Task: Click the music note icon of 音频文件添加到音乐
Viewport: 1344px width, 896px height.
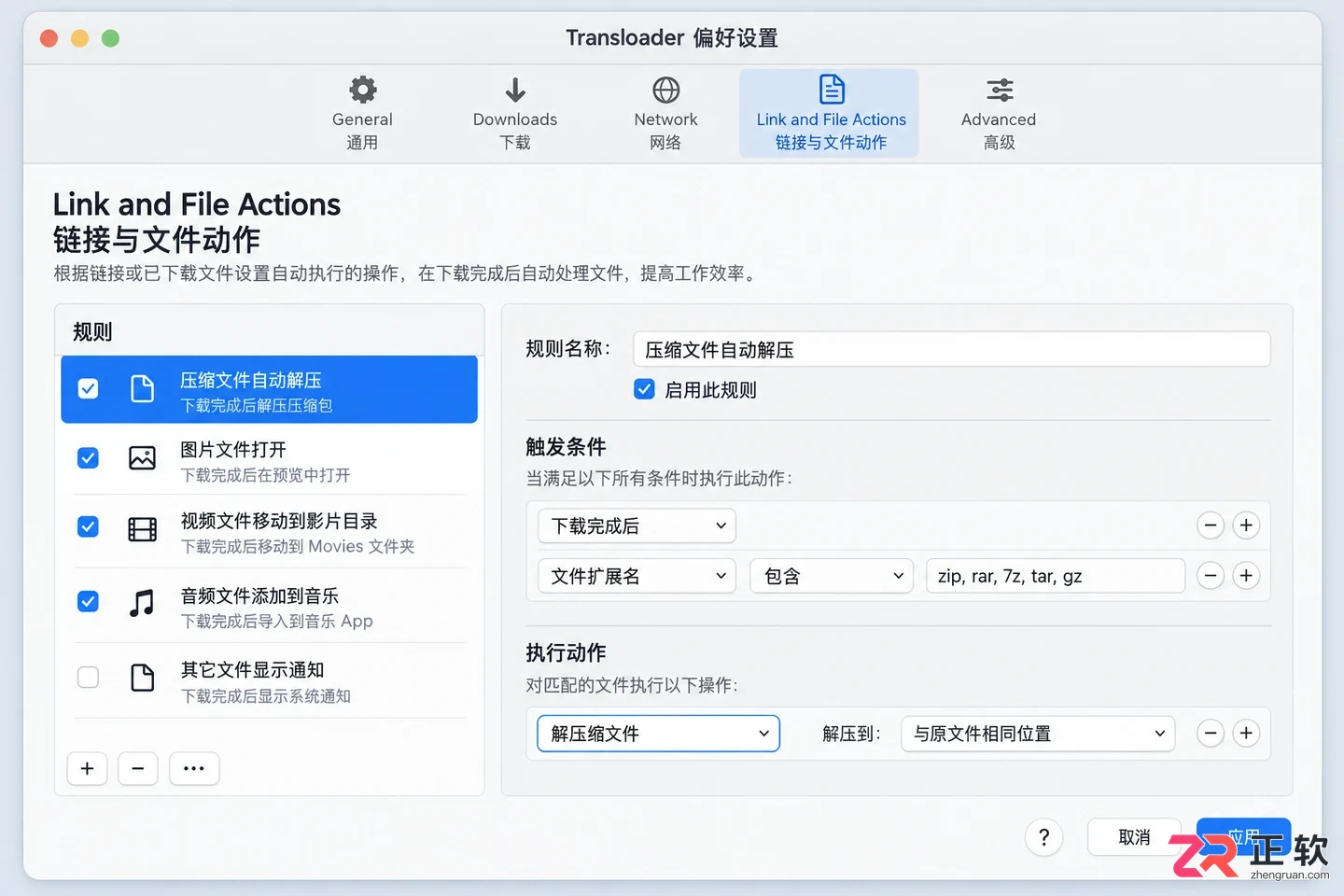Action: click(x=142, y=603)
